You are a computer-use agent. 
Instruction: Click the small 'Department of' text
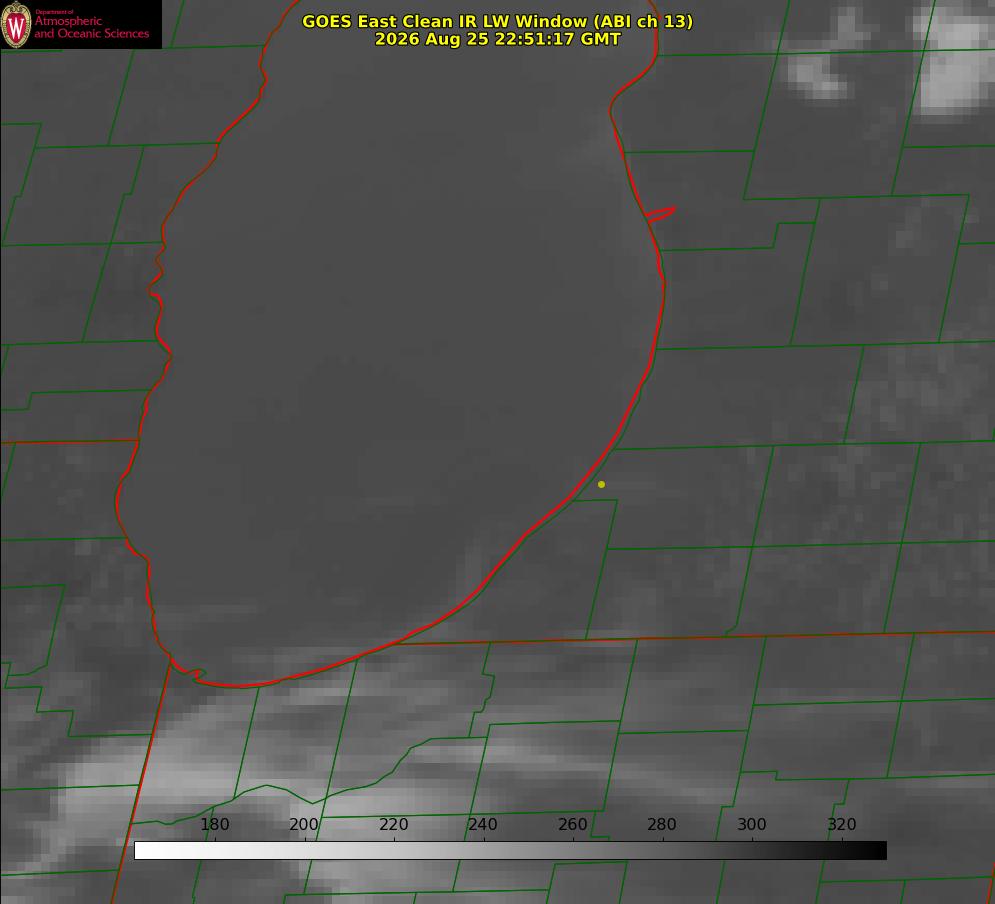pos(54,11)
